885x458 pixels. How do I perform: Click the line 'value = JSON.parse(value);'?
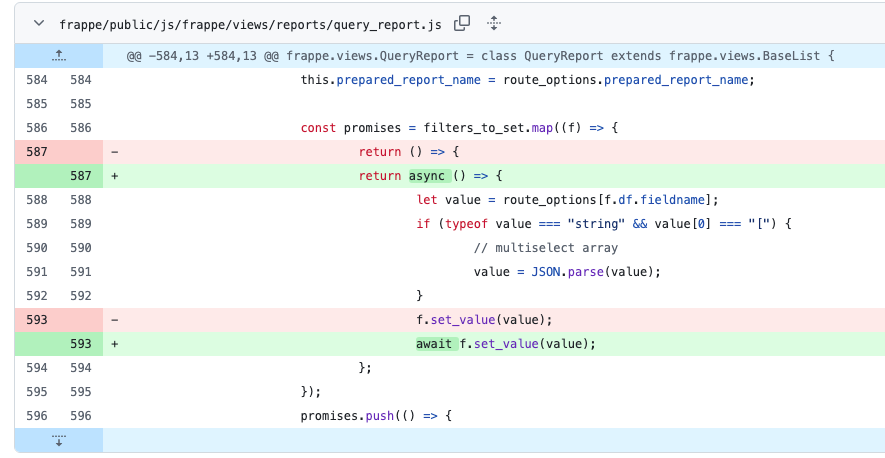(x=567, y=272)
